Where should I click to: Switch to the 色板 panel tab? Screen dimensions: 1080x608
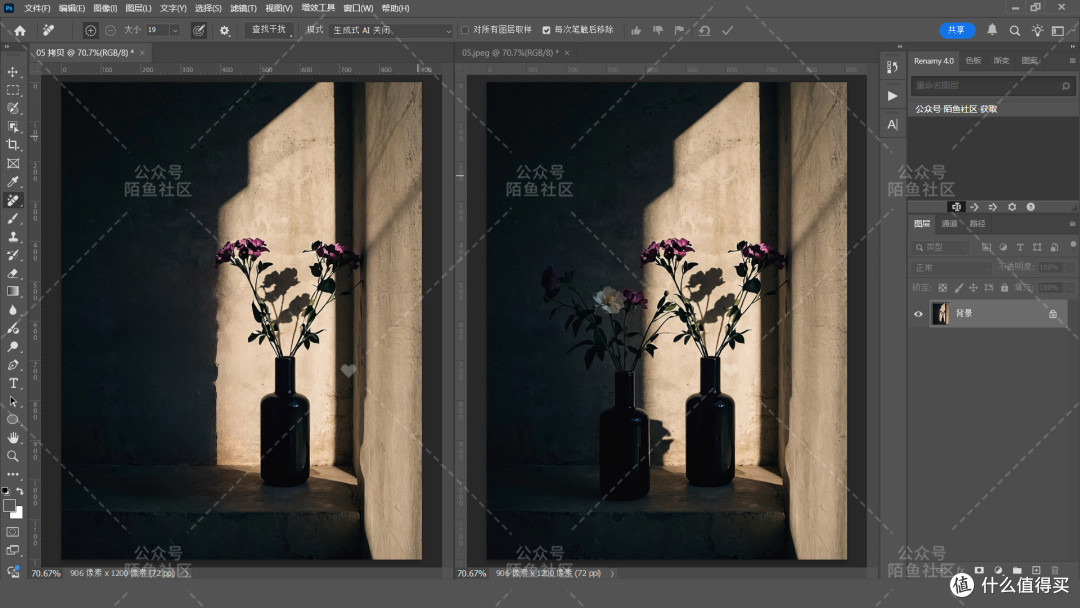pyautogui.click(x=973, y=61)
